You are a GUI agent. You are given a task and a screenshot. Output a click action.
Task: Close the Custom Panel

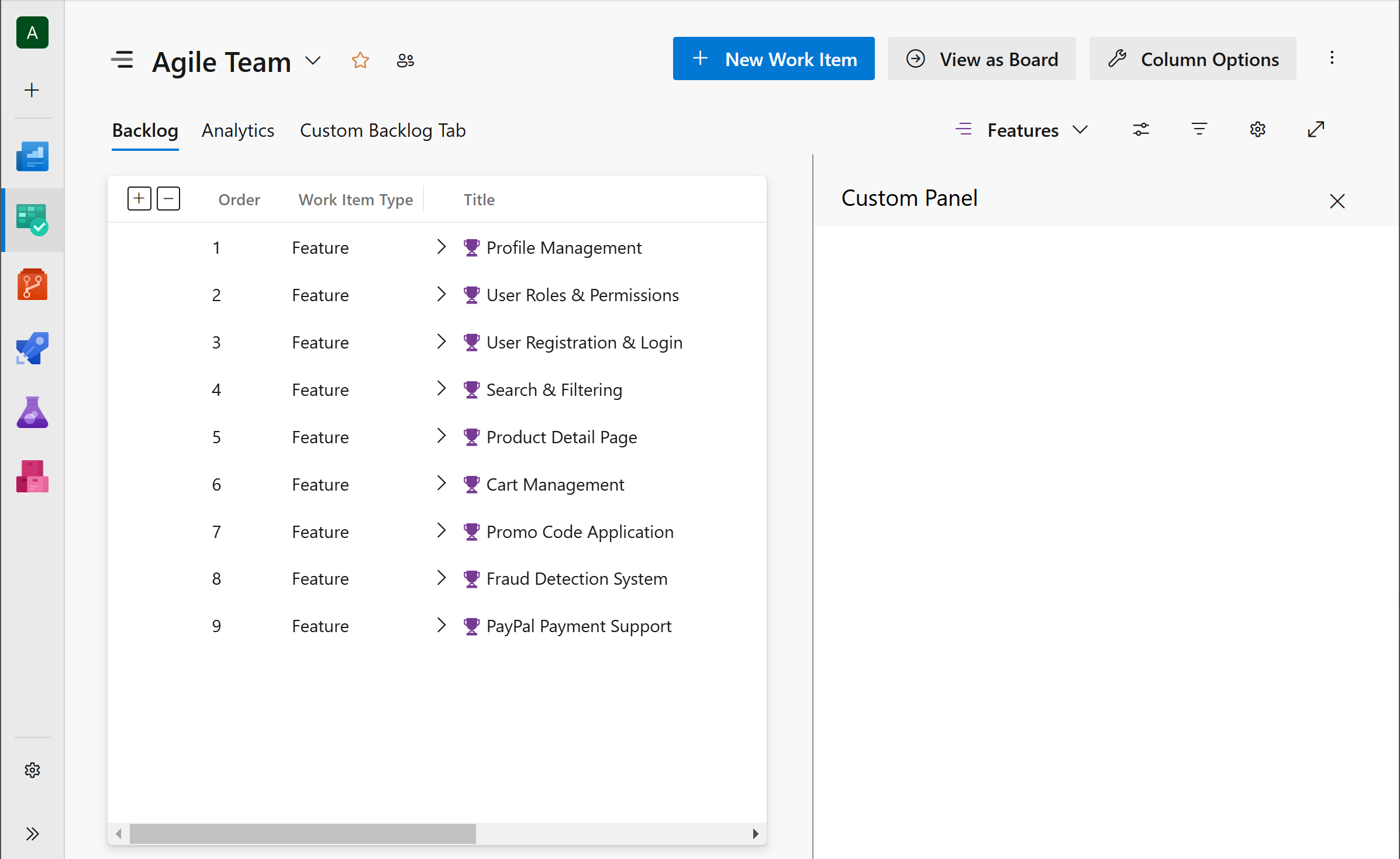click(1337, 201)
